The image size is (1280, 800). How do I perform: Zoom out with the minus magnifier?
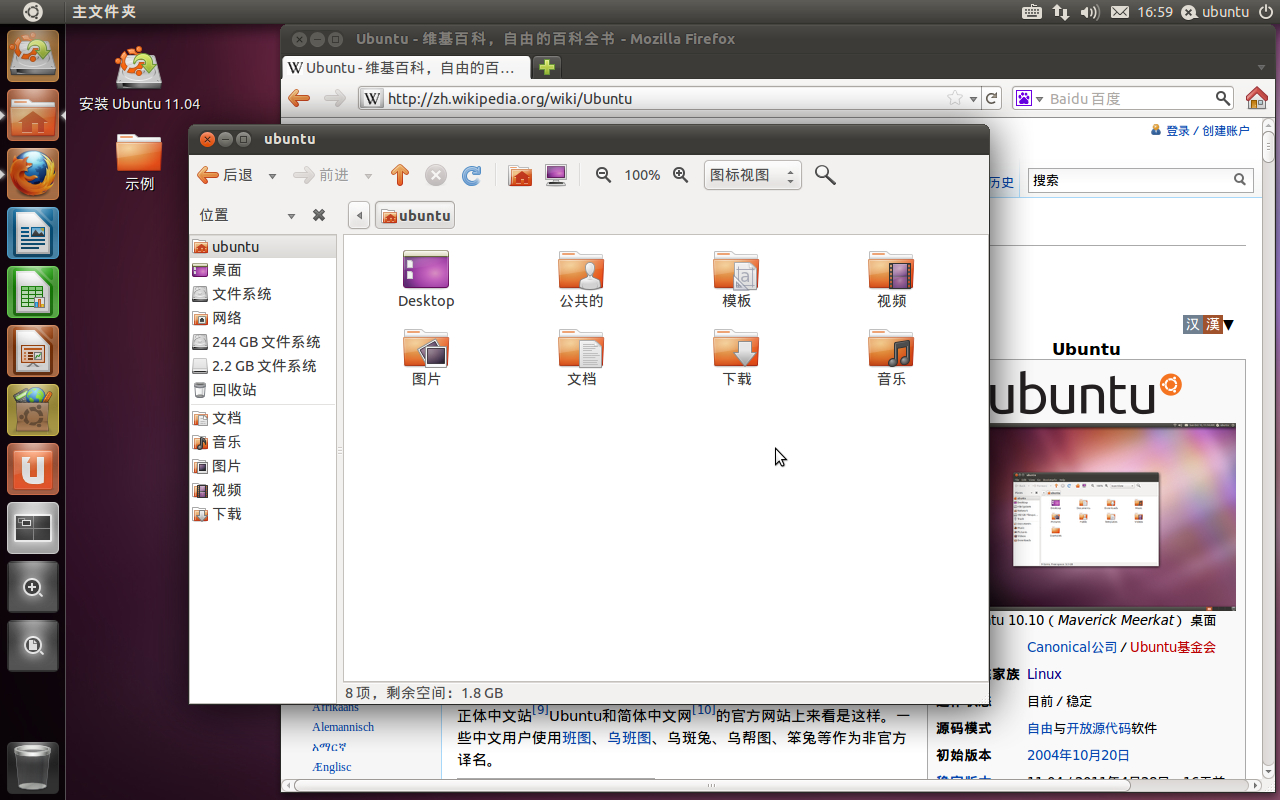coord(603,175)
